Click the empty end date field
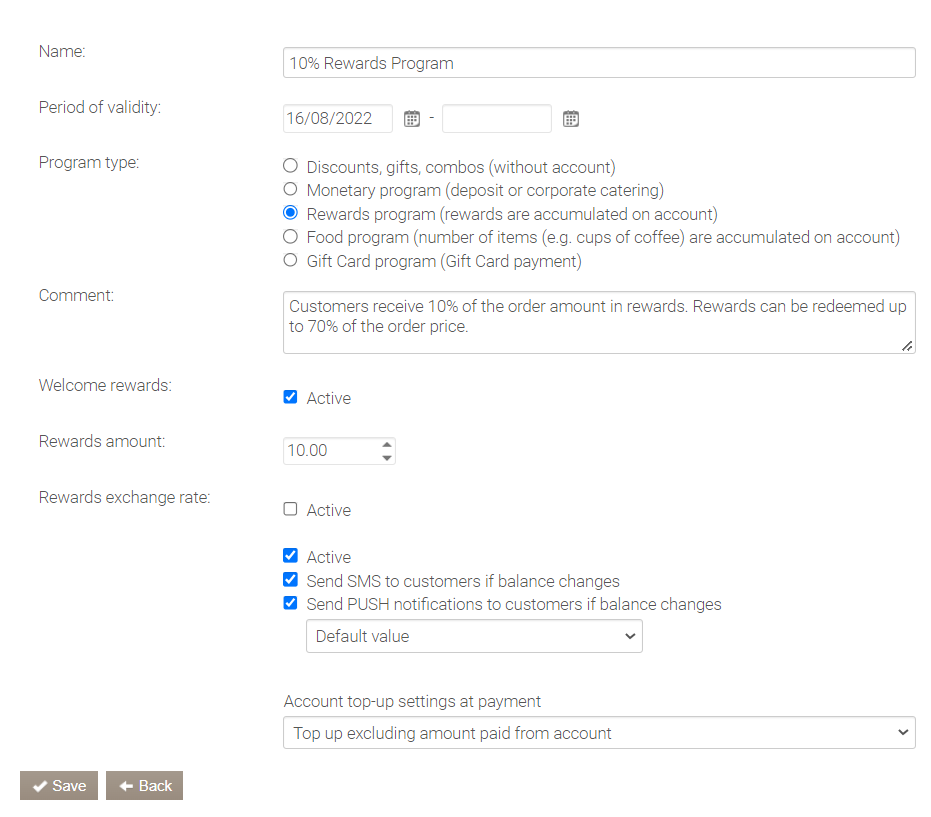The image size is (931, 817). point(496,119)
